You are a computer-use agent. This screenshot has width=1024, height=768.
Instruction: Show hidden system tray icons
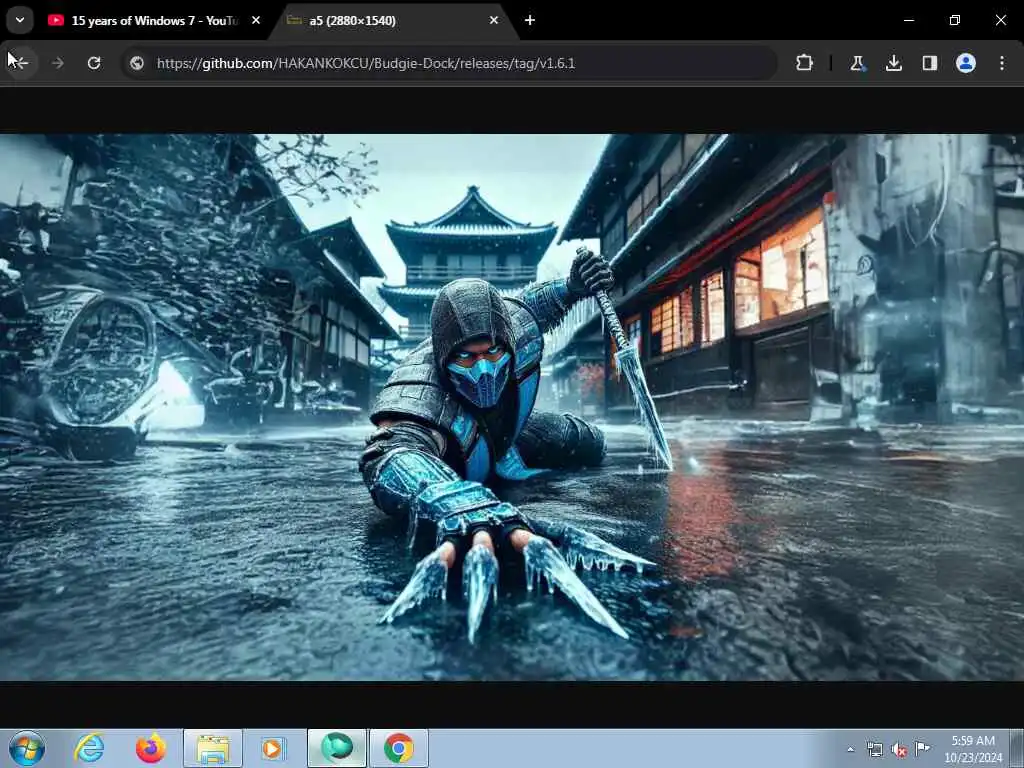click(850, 749)
